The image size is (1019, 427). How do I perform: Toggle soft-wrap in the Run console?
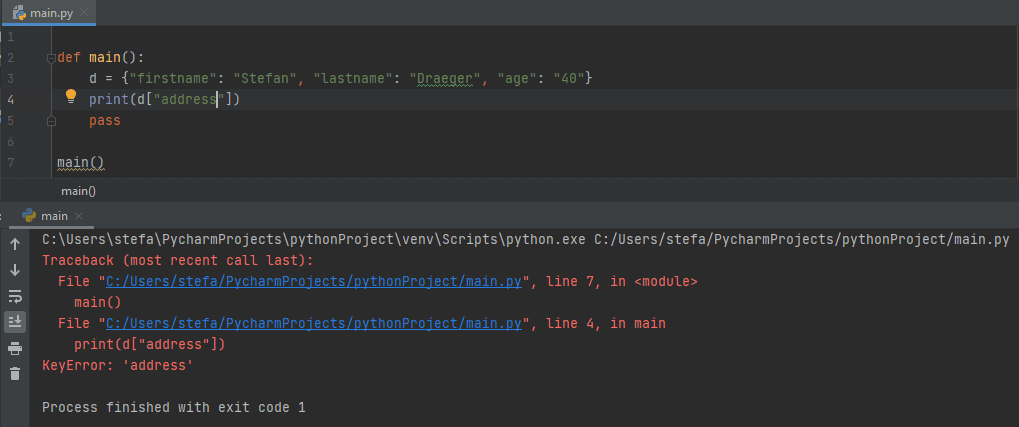coord(15,296)
